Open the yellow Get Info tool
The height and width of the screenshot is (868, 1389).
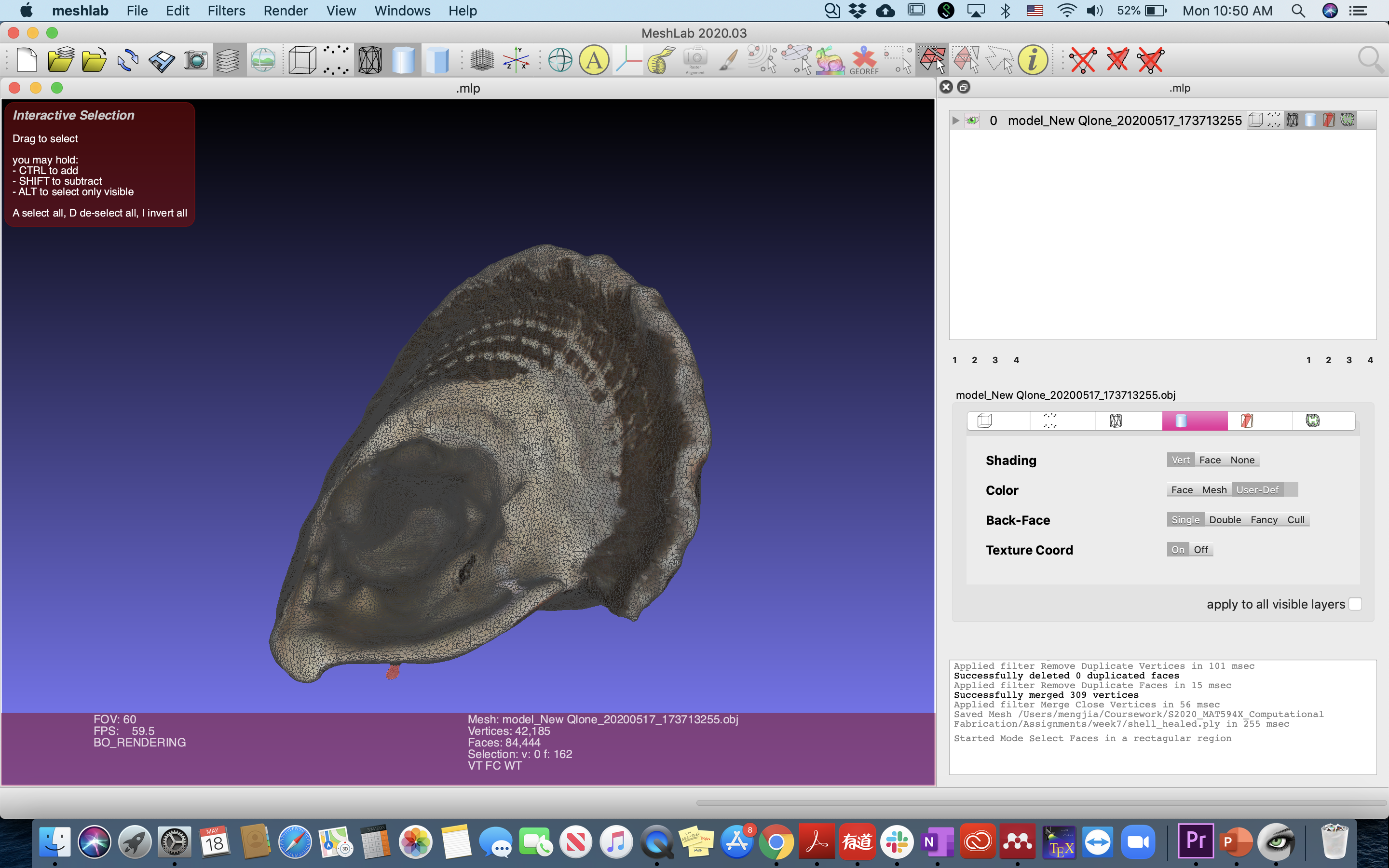(1033, 60)
